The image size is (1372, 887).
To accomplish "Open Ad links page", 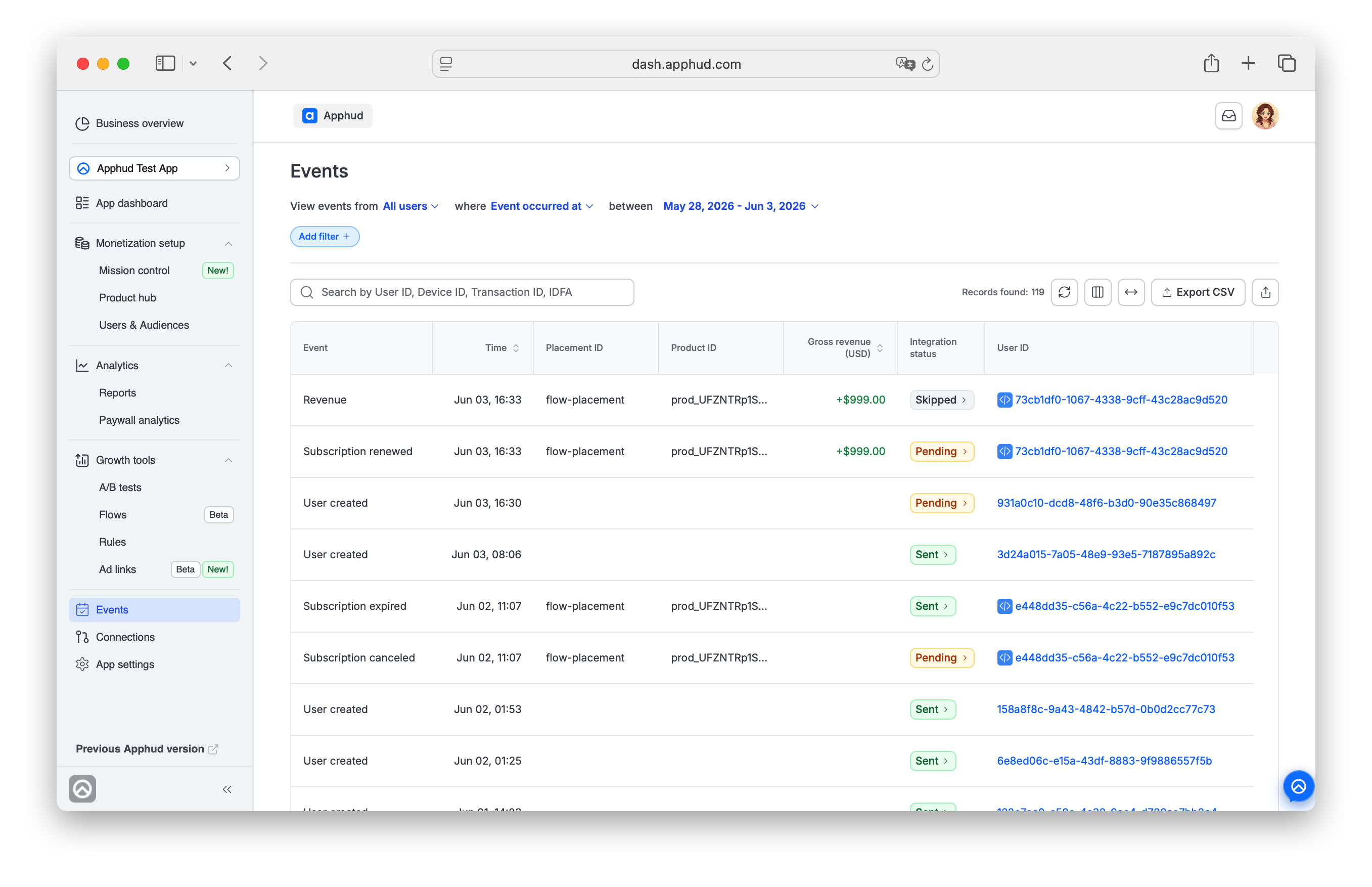I will tap(117, 569).
